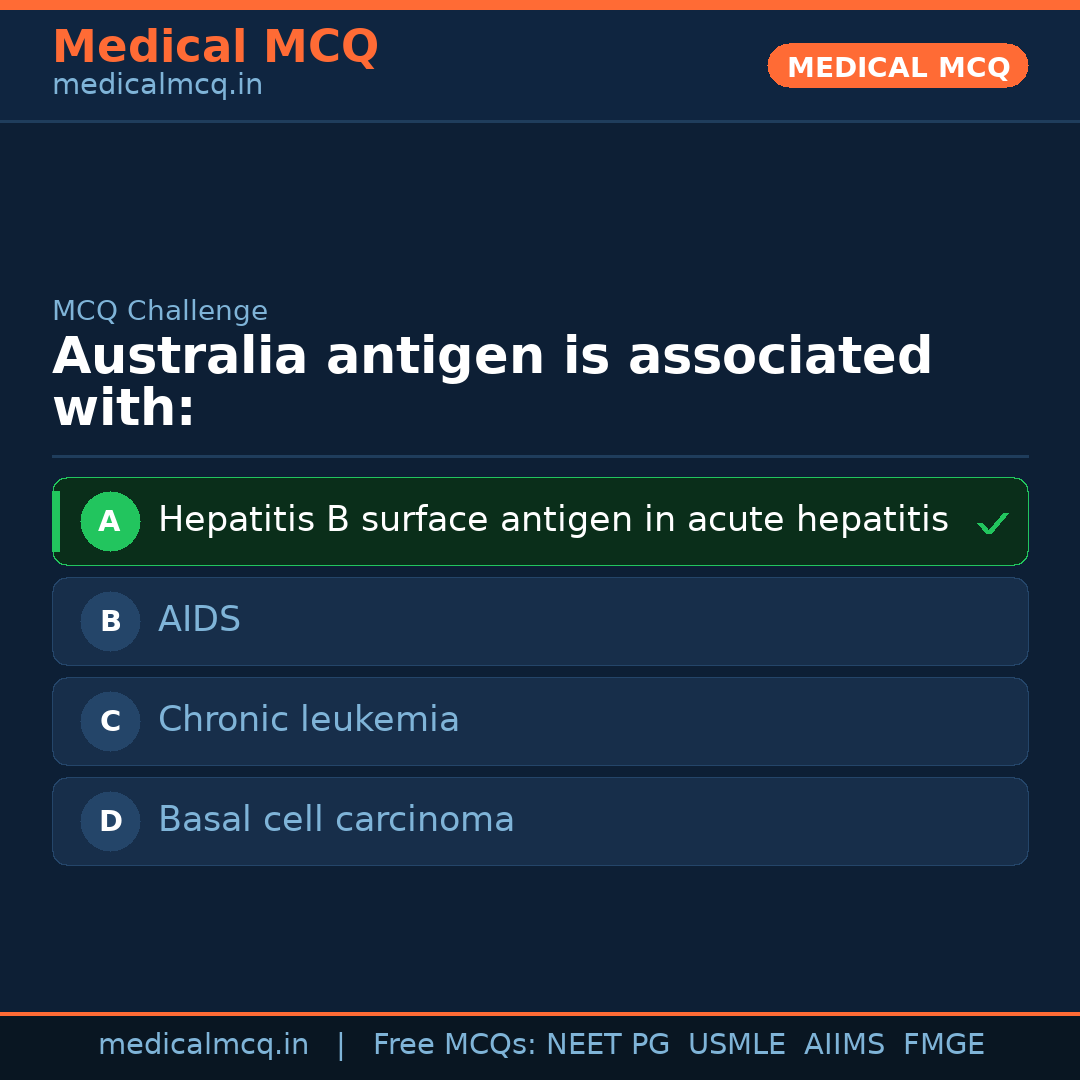The image size is (1080, 1080).
Task: Click the green A letter circle
Action: (x=110, y=521)
